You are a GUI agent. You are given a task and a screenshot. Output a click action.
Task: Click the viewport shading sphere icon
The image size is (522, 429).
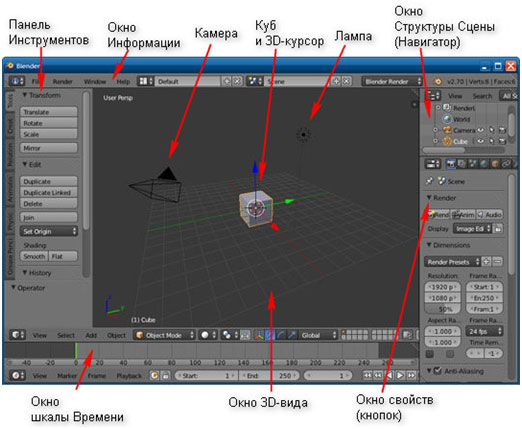pyautogui.click(x=208, y=335)
